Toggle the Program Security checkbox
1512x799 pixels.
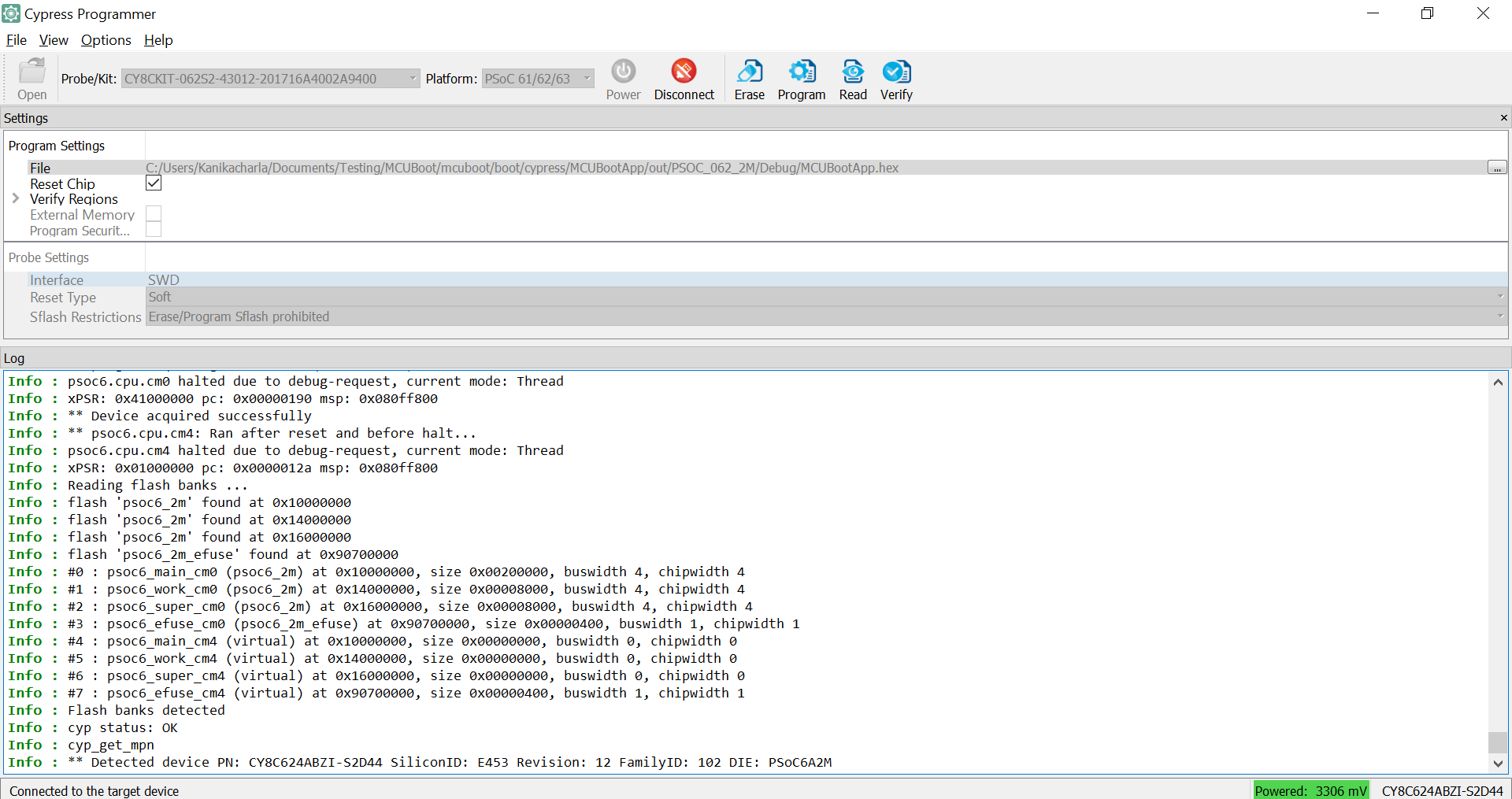click(x=154, y=229)
